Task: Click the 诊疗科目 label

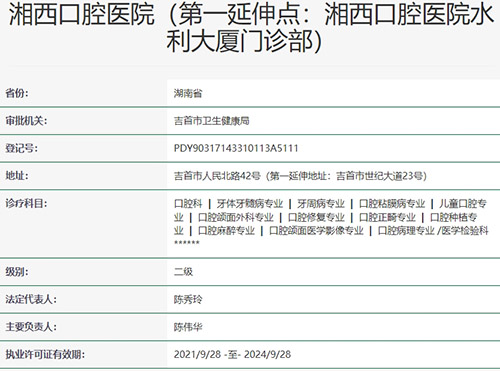Action: pyautogui.click(x=26, y=203)
